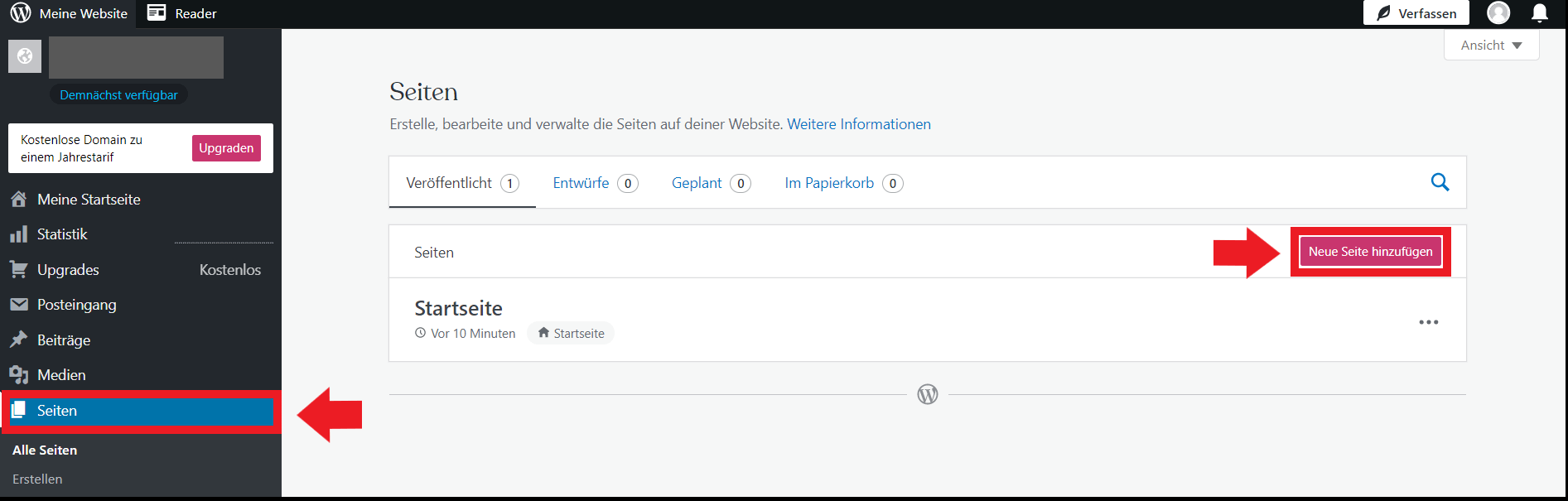Screen dimensions: 1568x501
Task: Click the Statistik bar chart icon
Action: pos(18,234)
